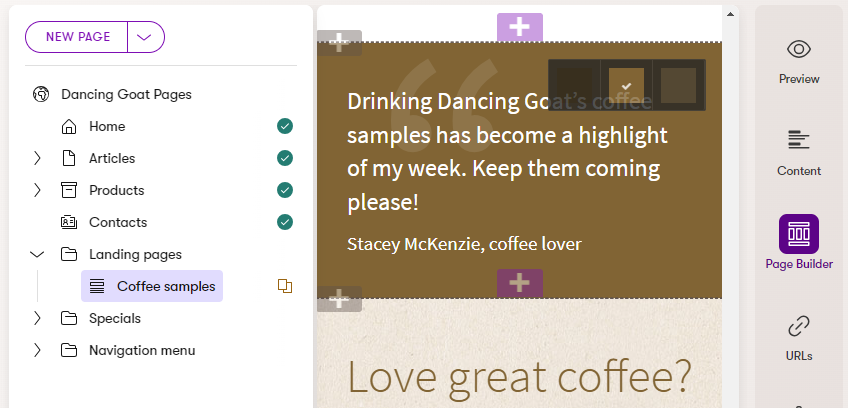848x408 pixels.
Task: Select the Contacts page in tree
Action: [x=117, y=222]
